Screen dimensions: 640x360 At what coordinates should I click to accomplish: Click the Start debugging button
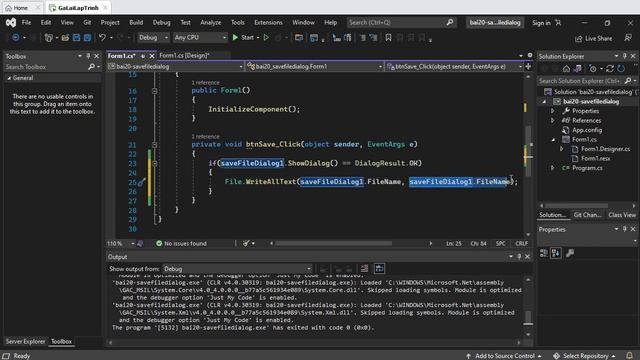tap(243, 38)
